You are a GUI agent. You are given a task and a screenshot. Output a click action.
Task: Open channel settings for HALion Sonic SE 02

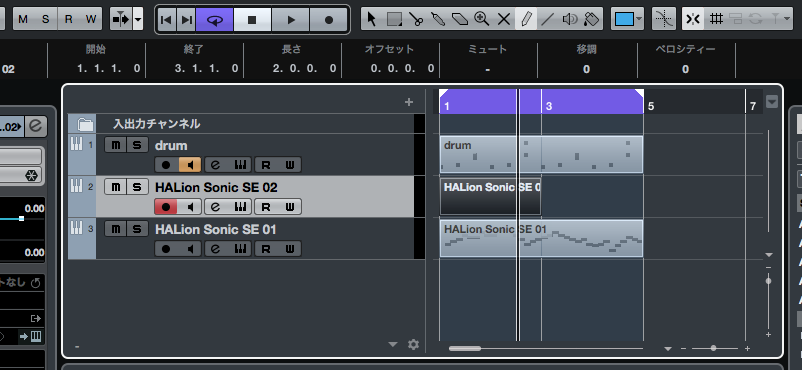click(x=215, y=207)
